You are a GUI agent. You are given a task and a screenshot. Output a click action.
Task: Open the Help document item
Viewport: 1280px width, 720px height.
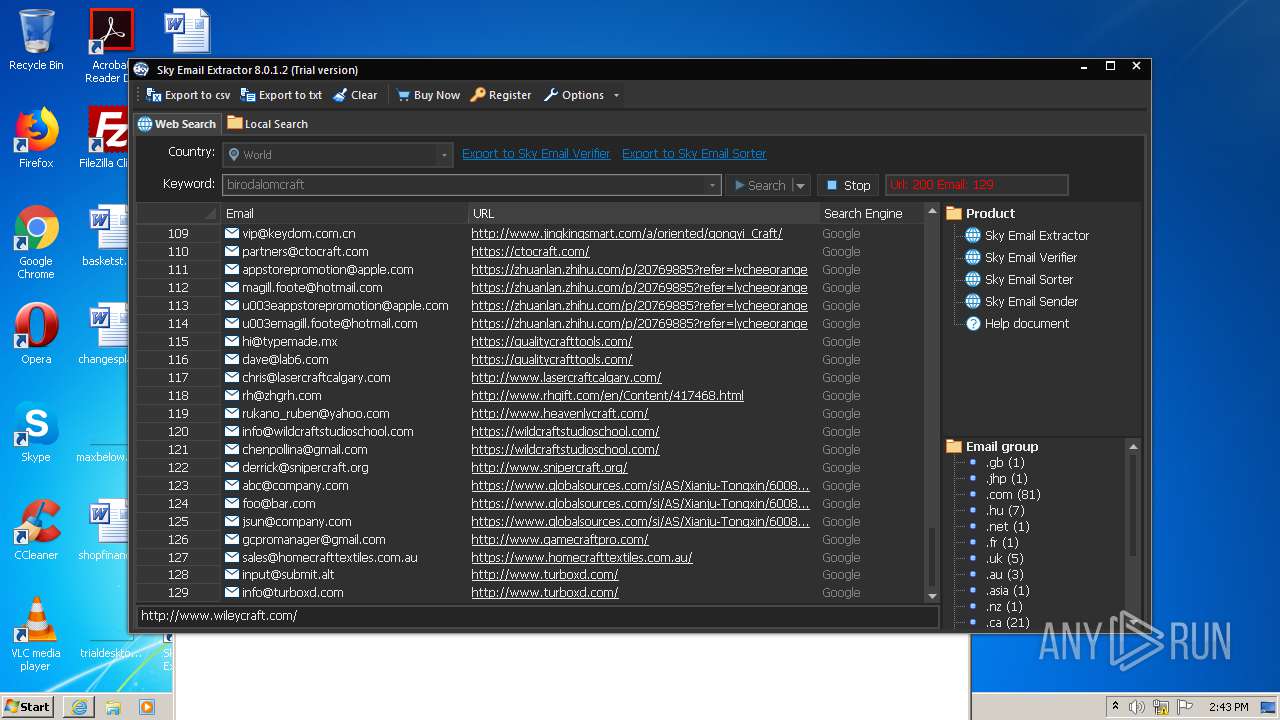tap(1026, 323)
